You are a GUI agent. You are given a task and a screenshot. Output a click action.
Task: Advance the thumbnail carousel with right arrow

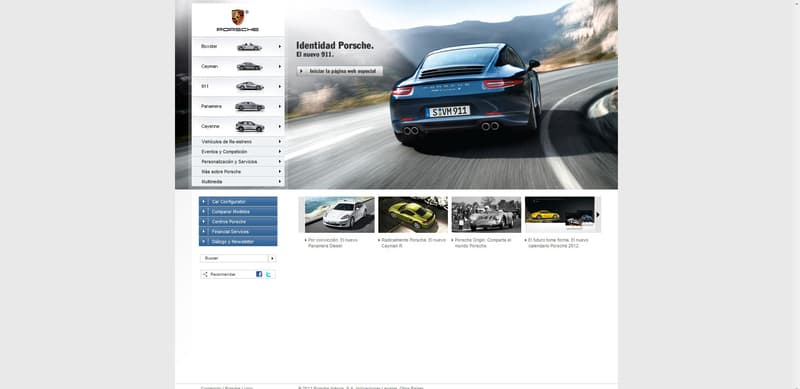(x=598, y=215)
